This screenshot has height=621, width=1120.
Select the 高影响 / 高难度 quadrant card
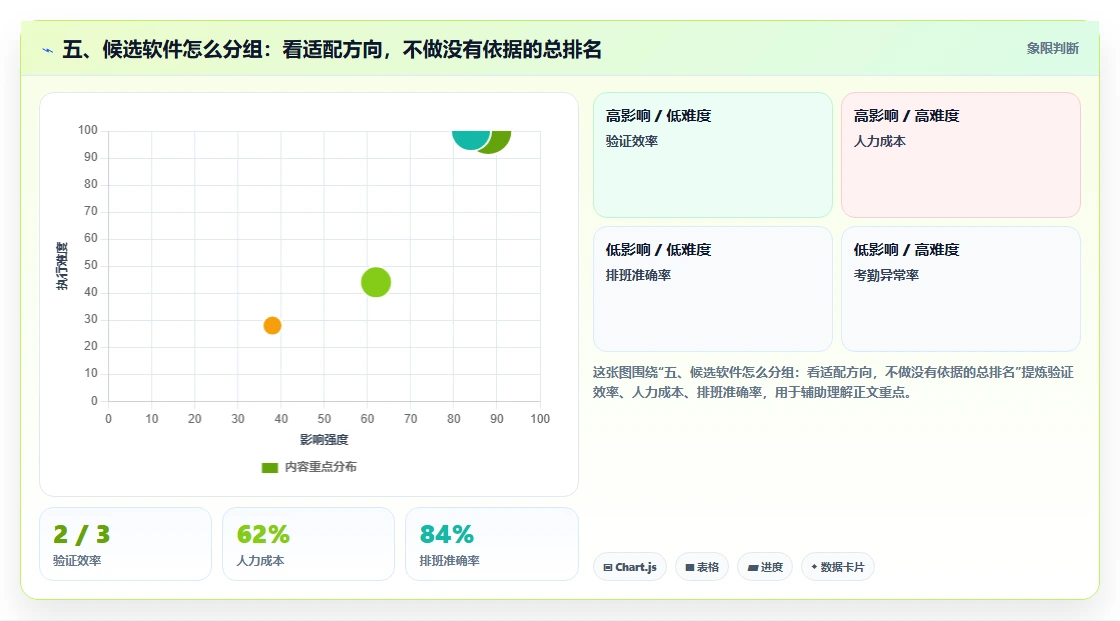tap(961, 154)
